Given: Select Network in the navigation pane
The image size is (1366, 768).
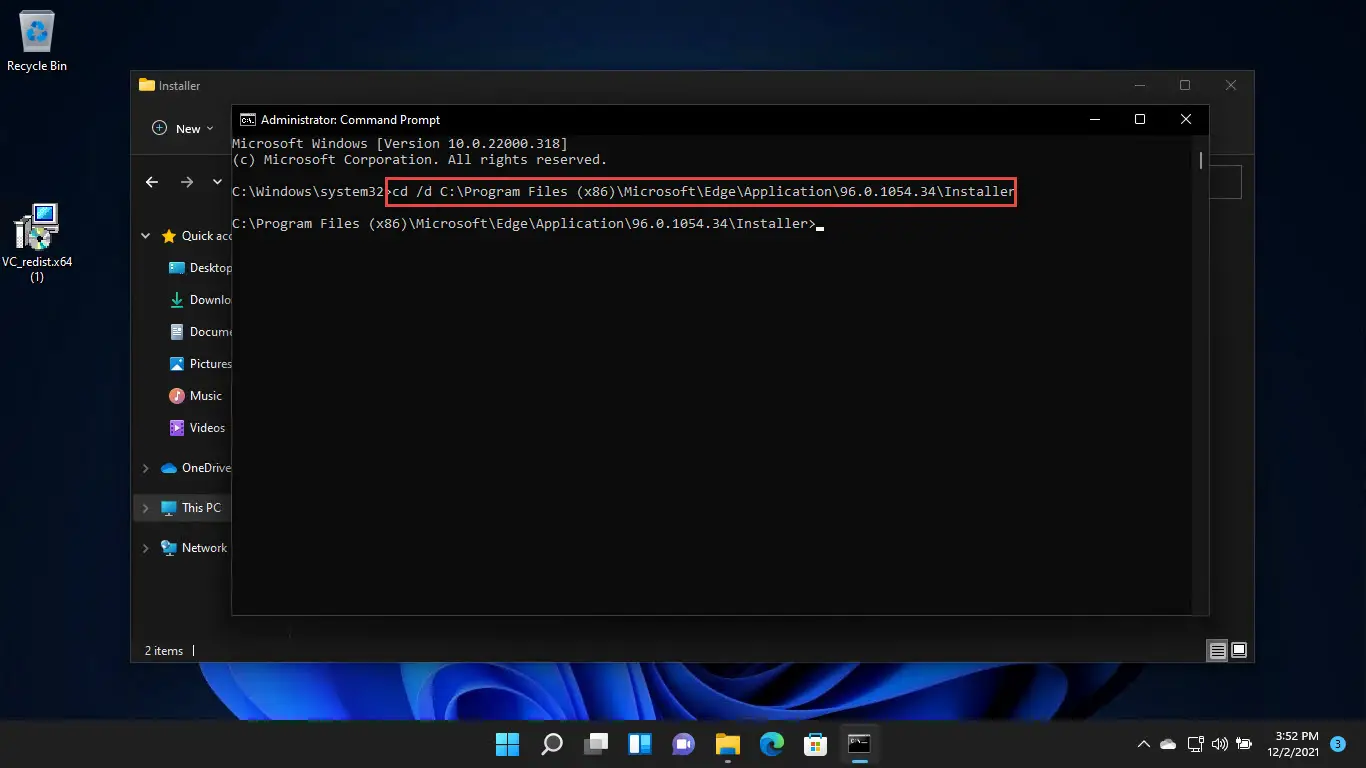Looking at the screenshot, I should pos(193,548).
